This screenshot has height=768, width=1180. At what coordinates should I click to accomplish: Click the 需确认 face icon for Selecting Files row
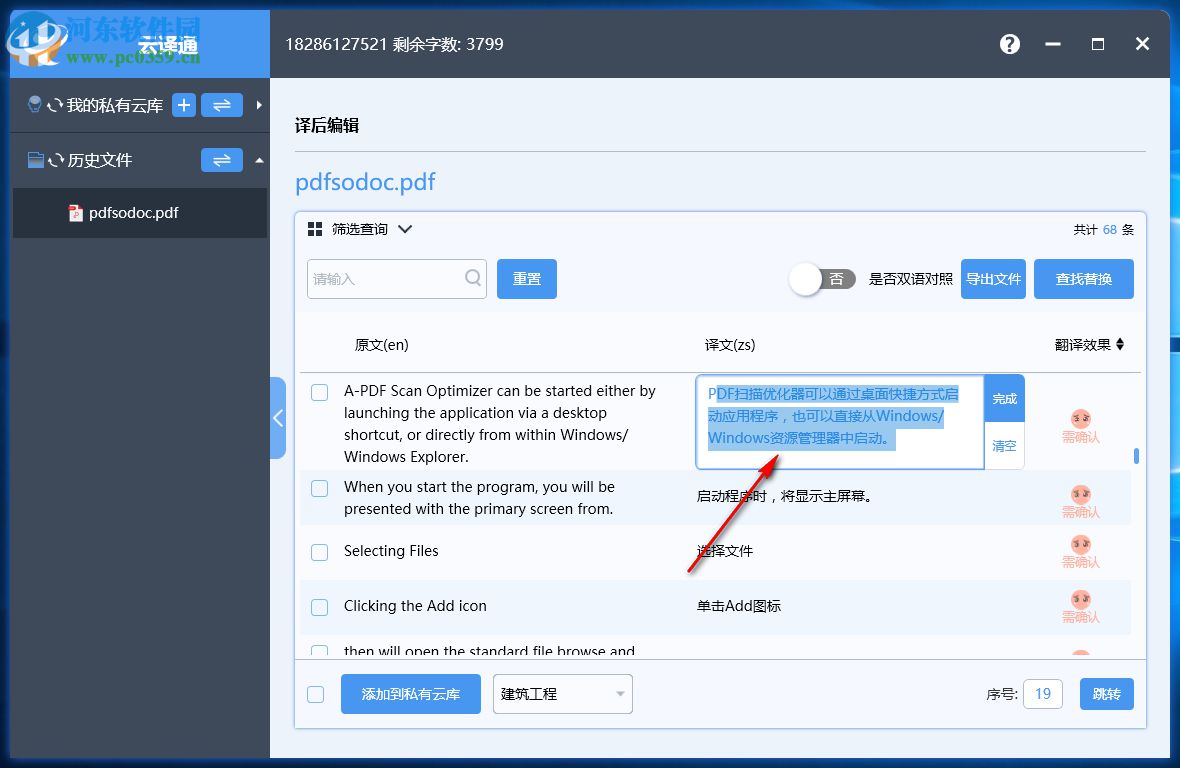1081,544
